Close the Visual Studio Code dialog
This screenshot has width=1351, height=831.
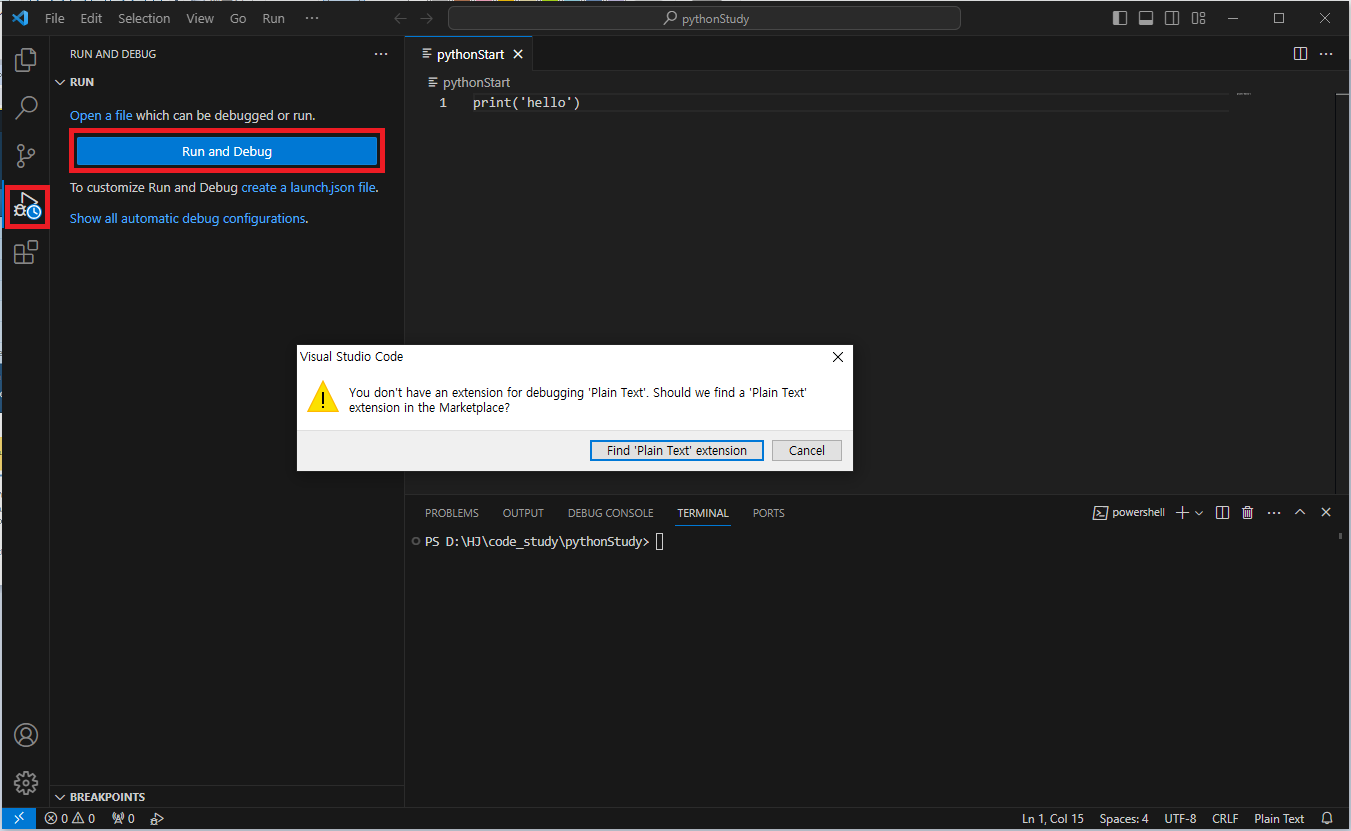coord(838,357)
